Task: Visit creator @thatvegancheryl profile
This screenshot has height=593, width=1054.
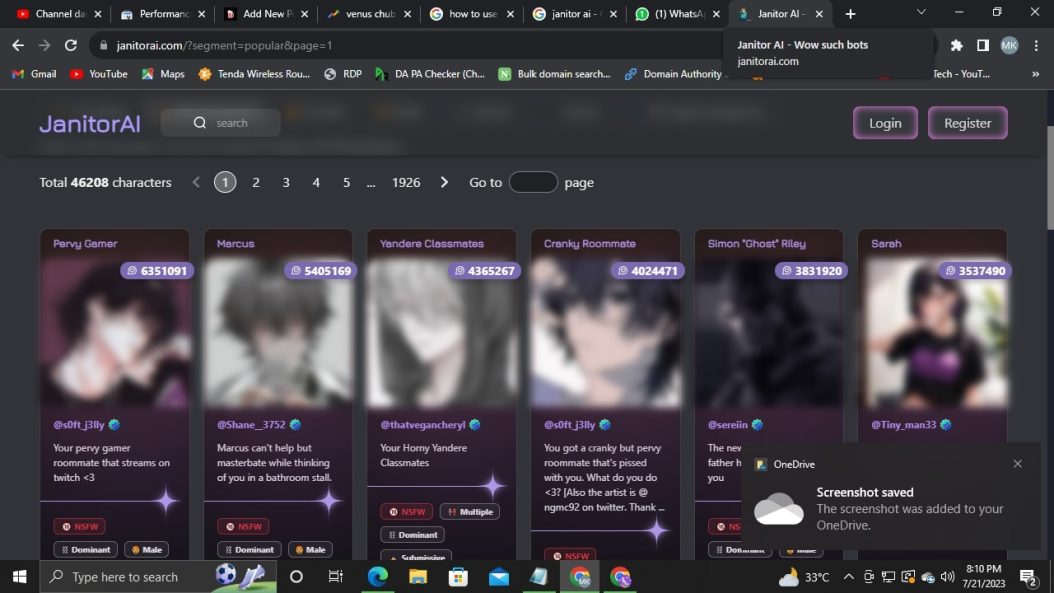Action: point(423,425)
